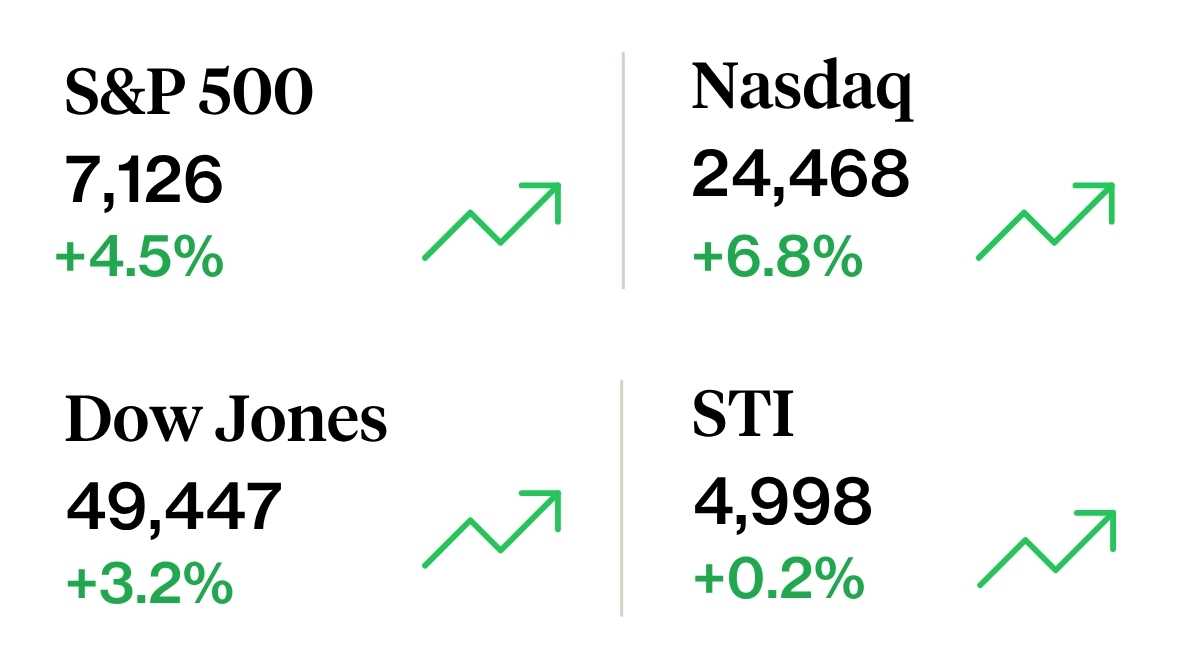The image size is (1200, 647).
Task: Click the S&P 500 value 7,126
Action: pos(144,181)
